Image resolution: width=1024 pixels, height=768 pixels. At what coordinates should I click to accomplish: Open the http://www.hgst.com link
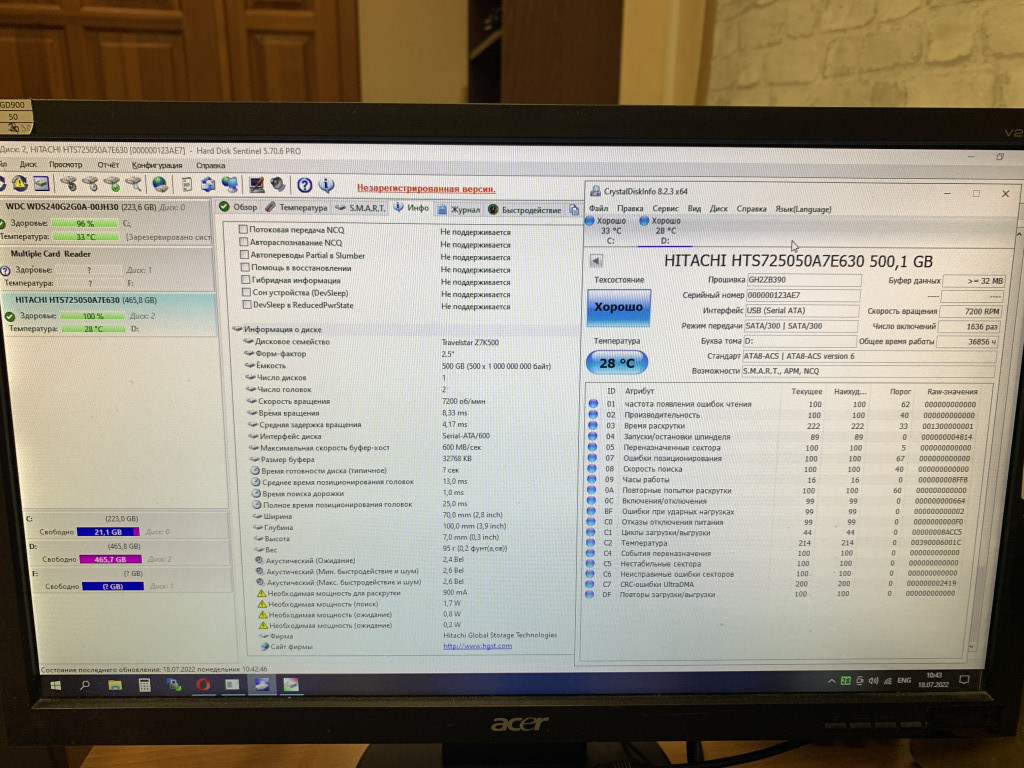click(x=477, y=646)
